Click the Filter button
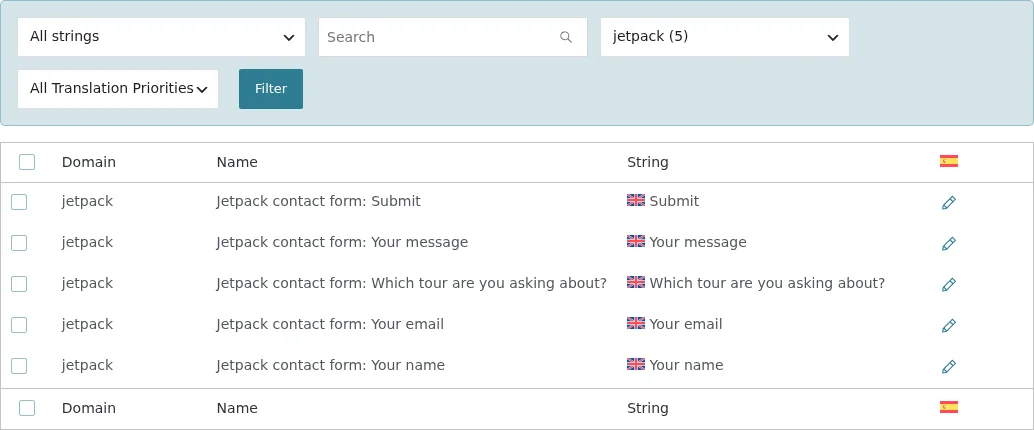Viewport: 1034px width, 430px height. click(x=271, y=89)
